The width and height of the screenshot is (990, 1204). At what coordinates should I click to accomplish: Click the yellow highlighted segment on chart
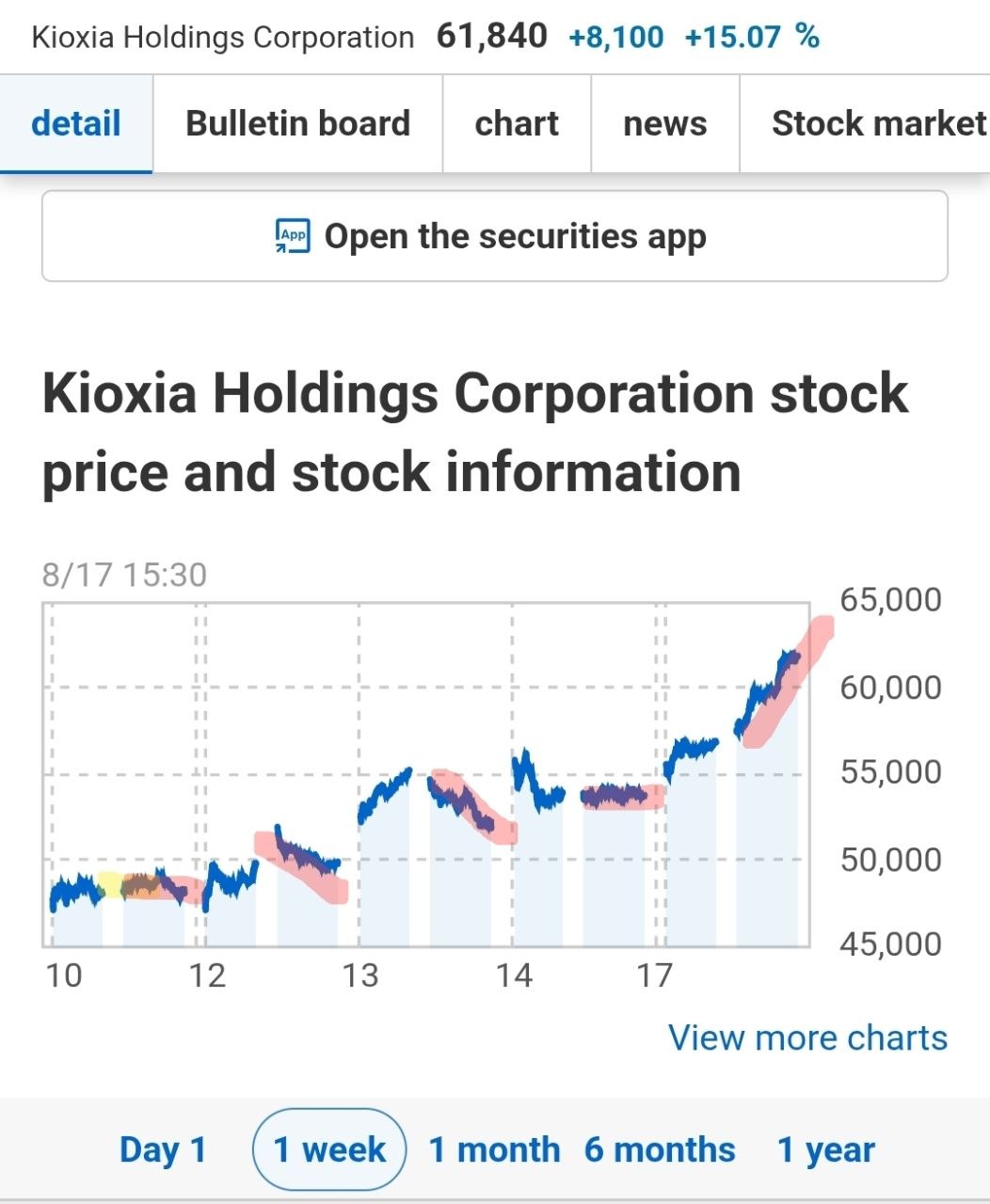(109, 884)
